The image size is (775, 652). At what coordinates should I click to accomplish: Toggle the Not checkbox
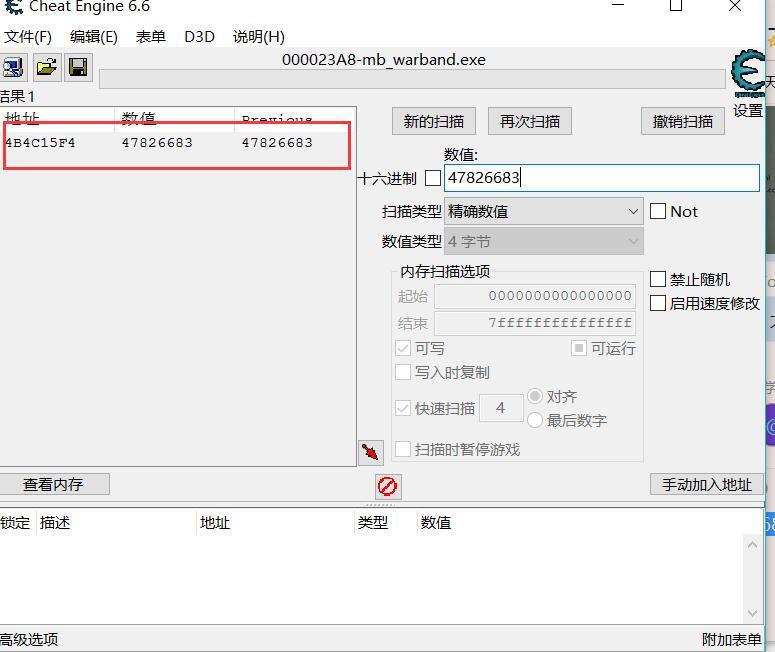point(657,211)
